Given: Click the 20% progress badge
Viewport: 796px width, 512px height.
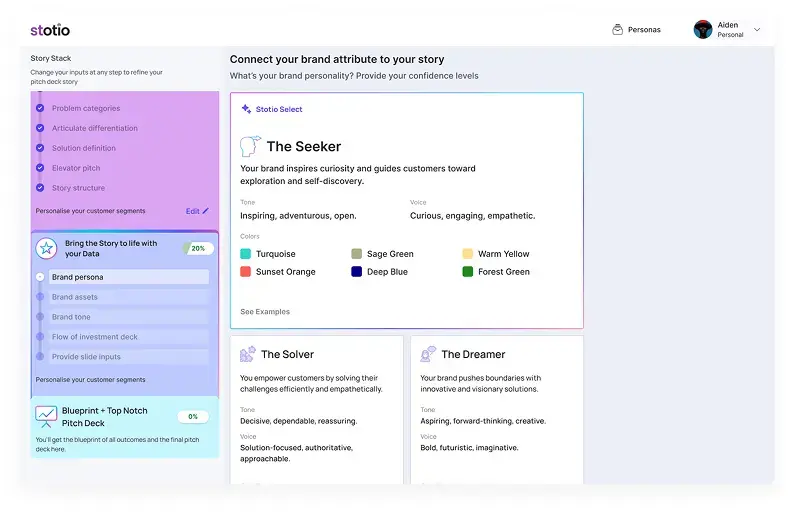Looking at the screenshot, I should tap(198, 248).
